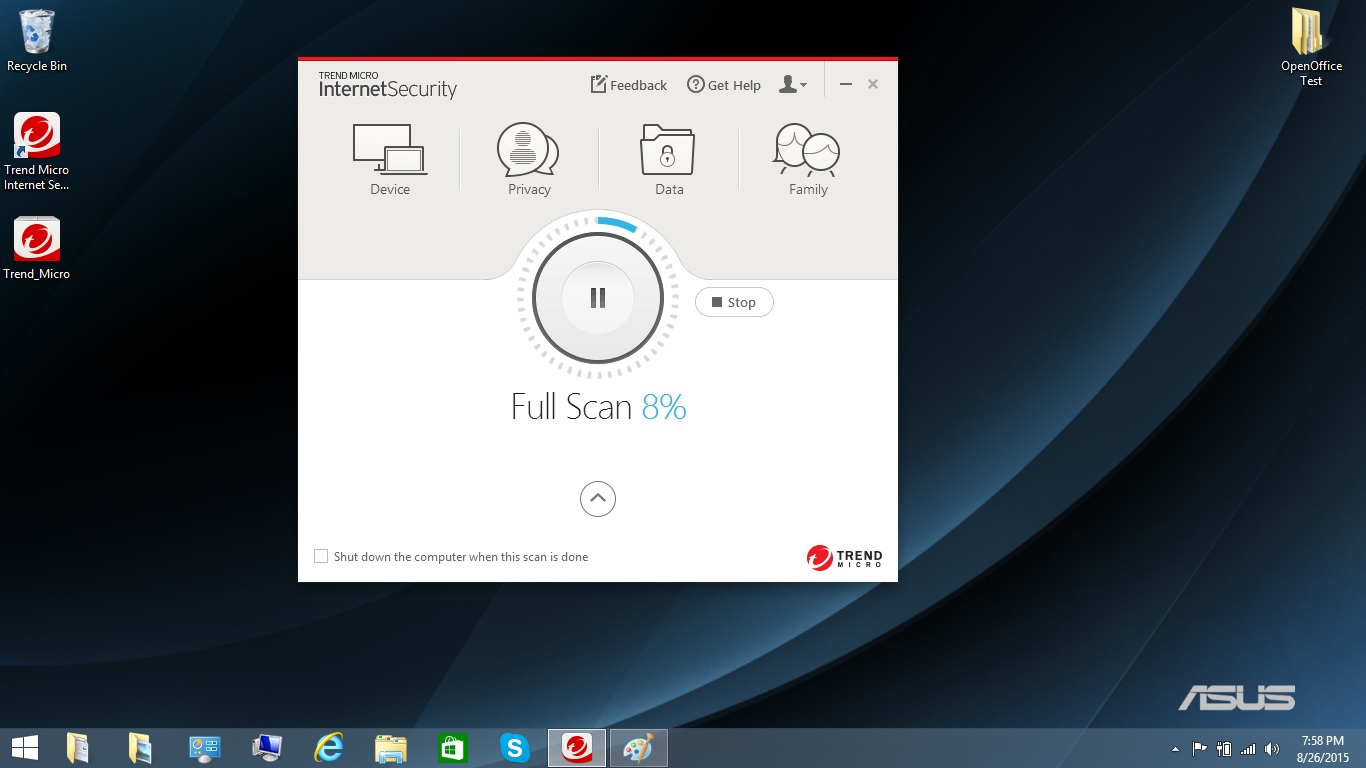Open the Windows Store taskbar icon
Image resolution: width=1366 pixels, height=768 pixels.
453,747
